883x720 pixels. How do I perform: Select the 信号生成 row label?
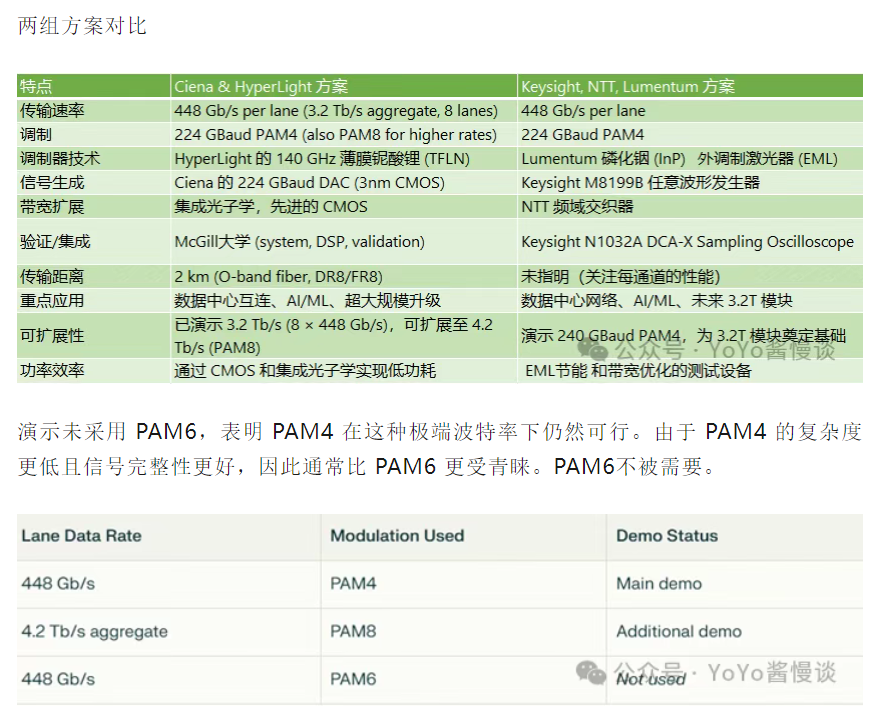click(52, 182)
